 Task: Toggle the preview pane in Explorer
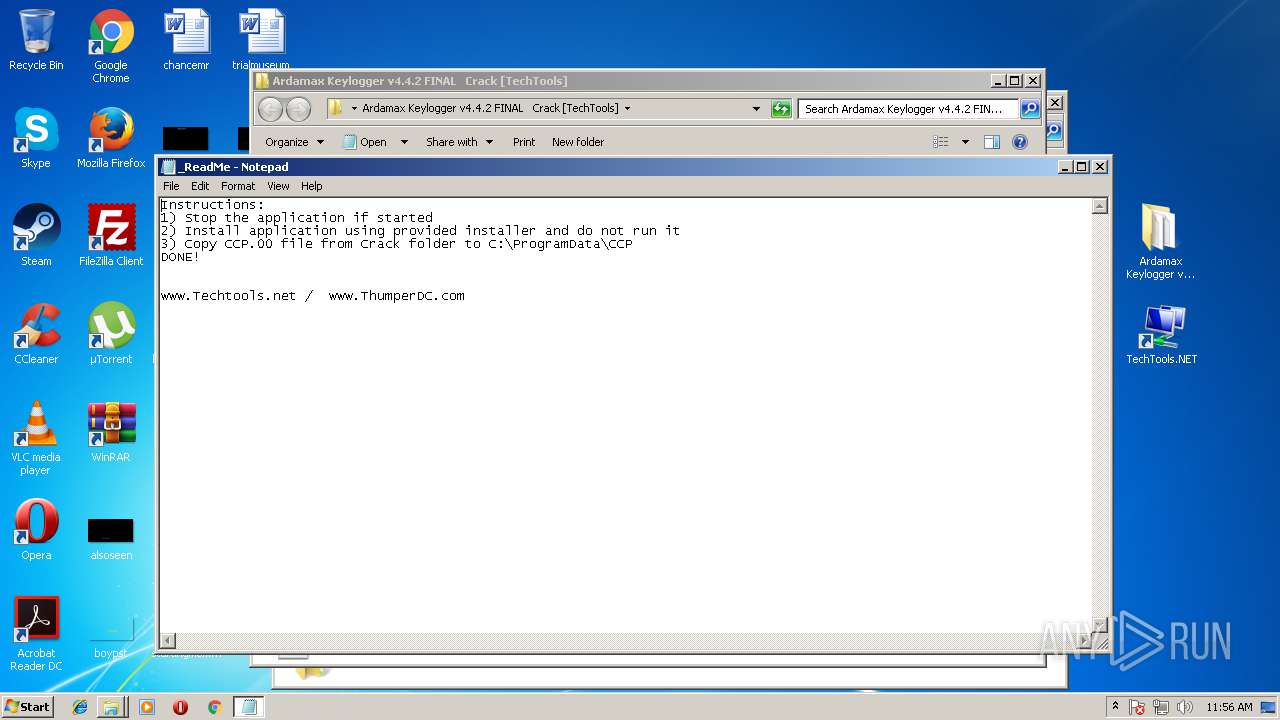(991, 142)
